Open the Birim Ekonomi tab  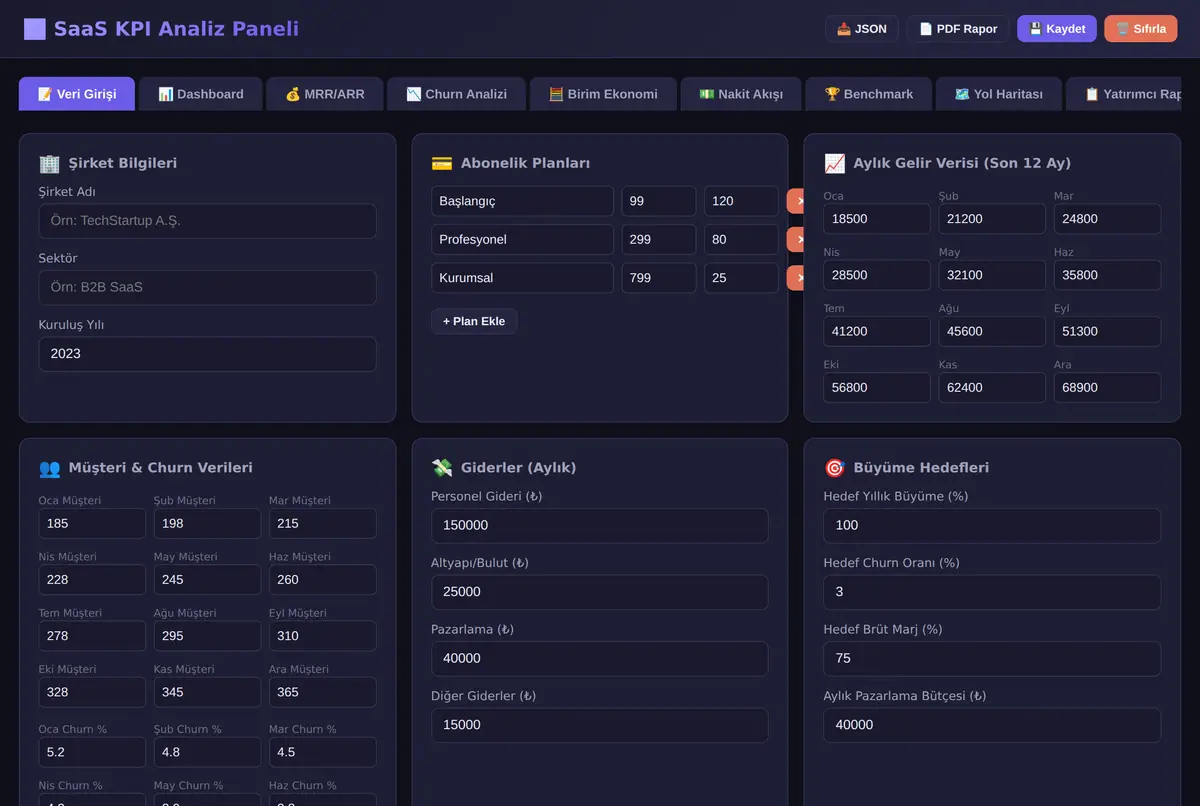pyautogui.click(x=603, y=94)
